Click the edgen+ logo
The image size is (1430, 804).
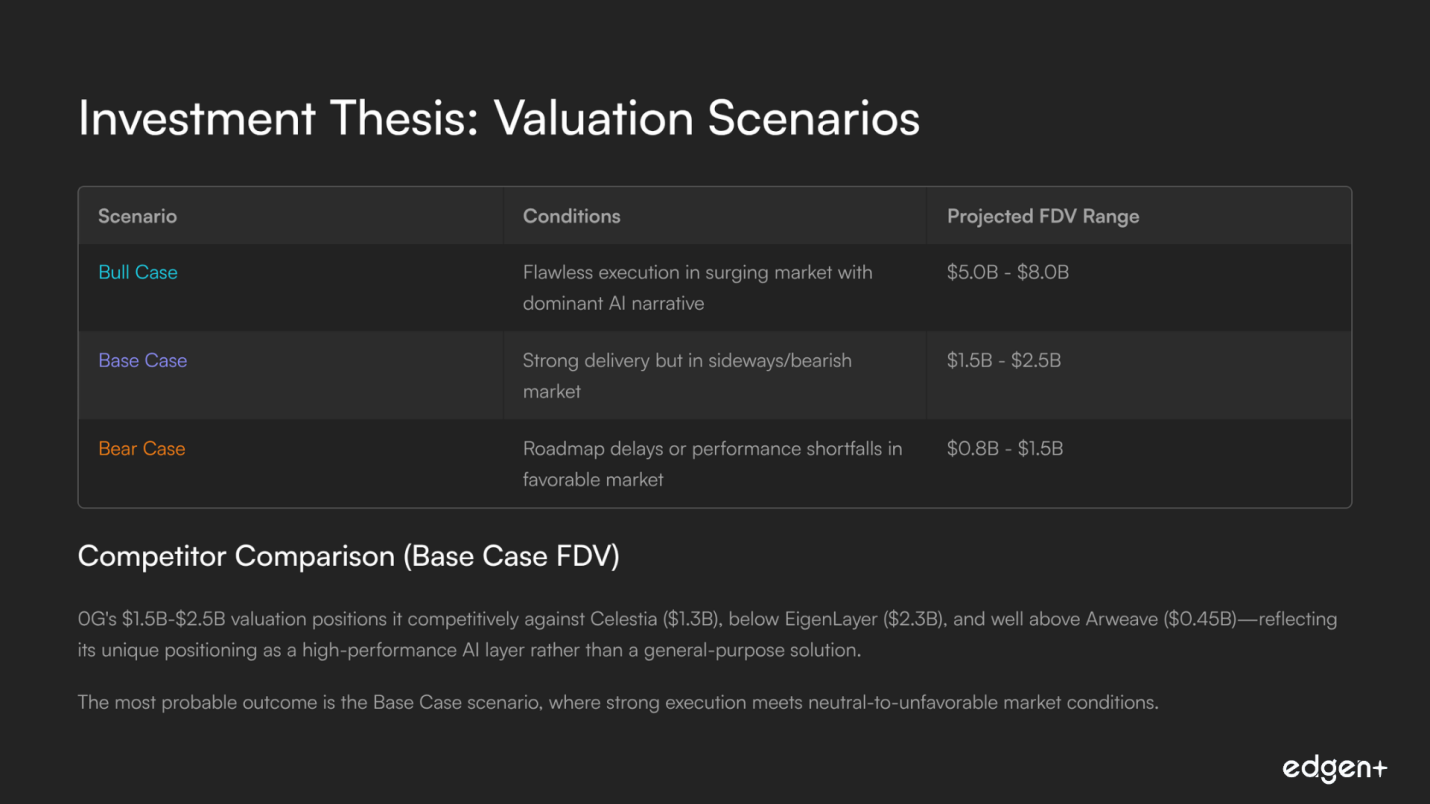coord(1334,768)
